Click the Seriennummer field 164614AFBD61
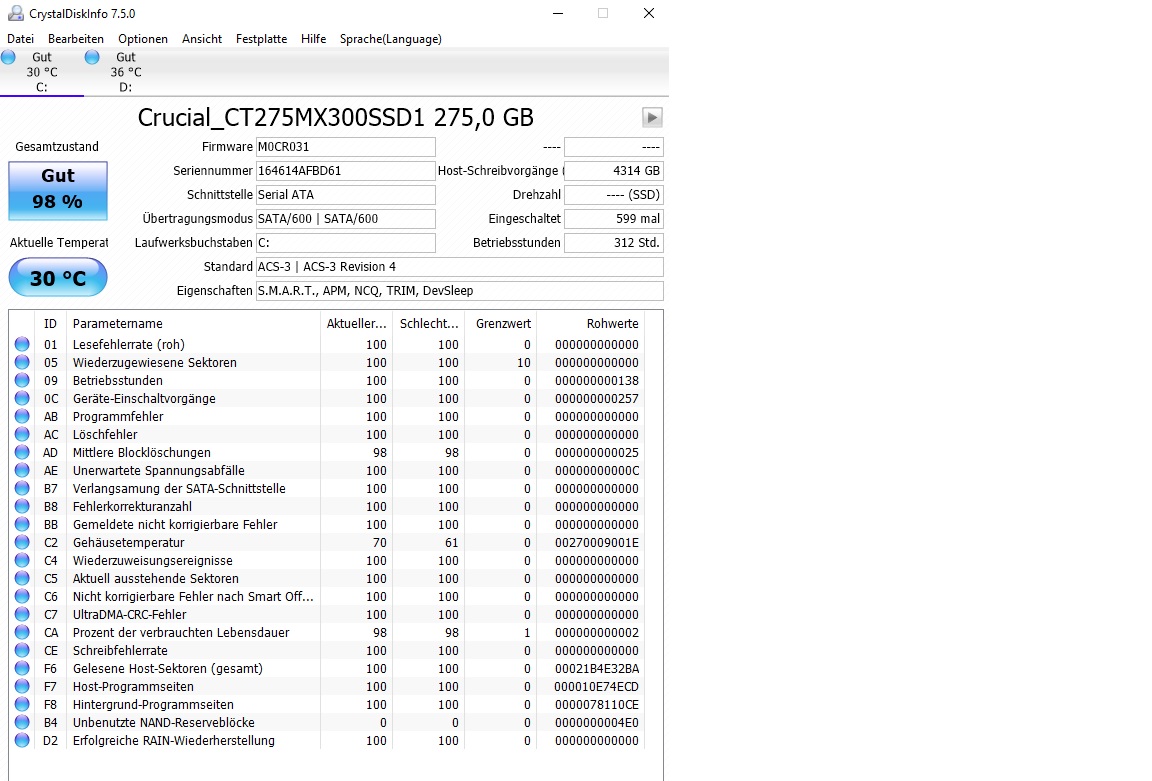Screen dimensions: 1152x781 click(345, 170)
